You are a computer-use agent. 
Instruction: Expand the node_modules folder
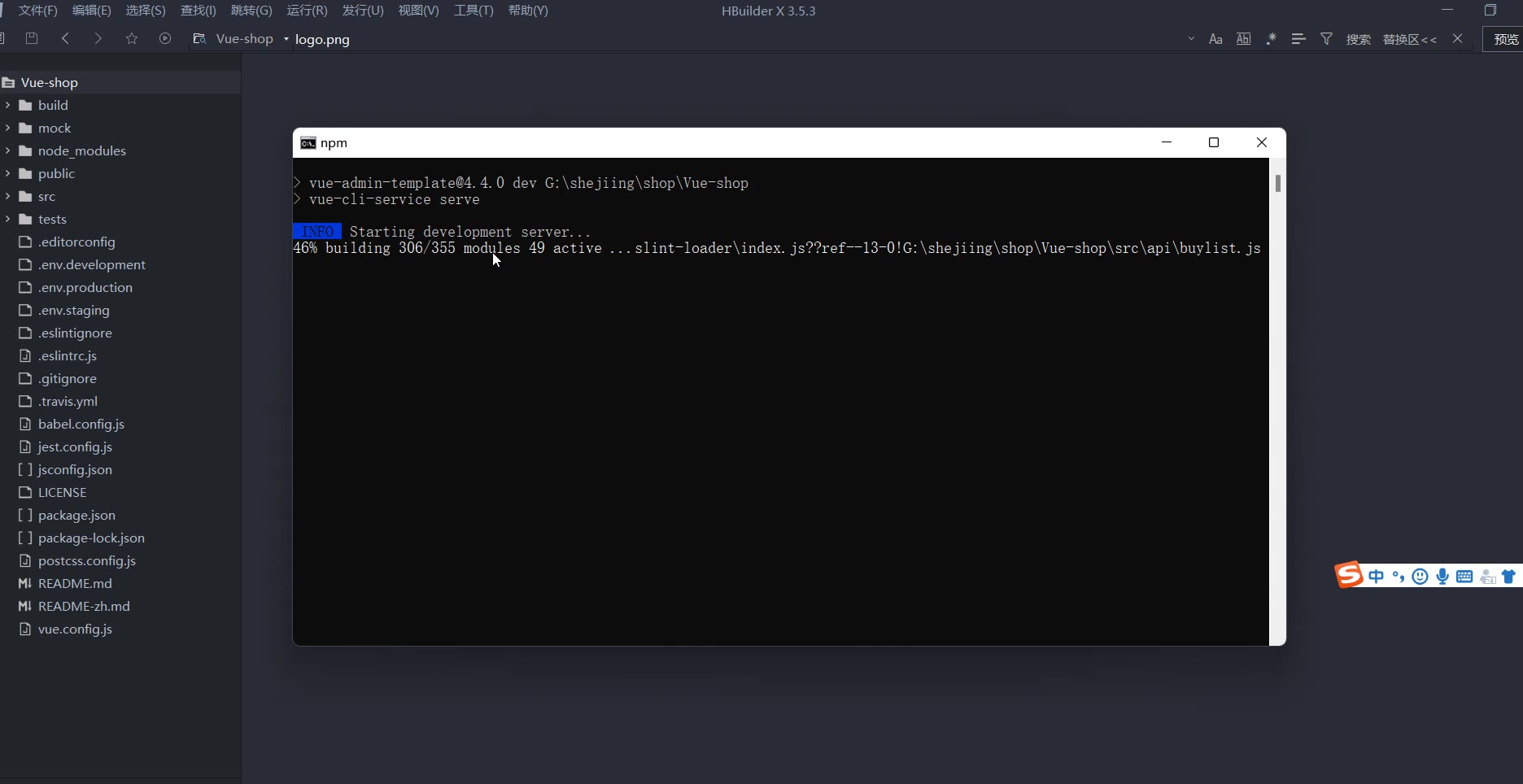point(7,150)
